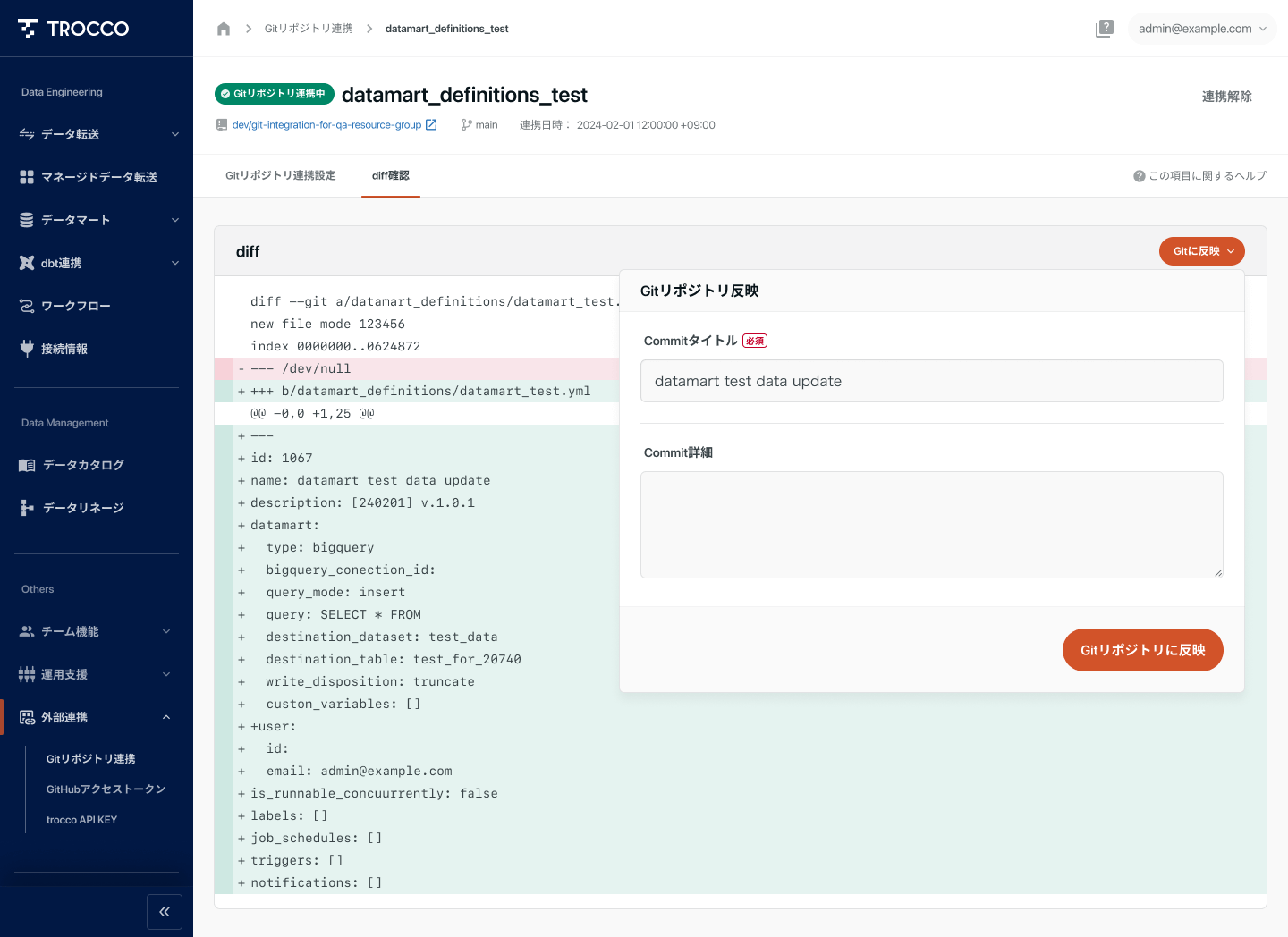Expand the データ転送 menu
Viewport: 1288px width, 937px height.
point(97,134)
